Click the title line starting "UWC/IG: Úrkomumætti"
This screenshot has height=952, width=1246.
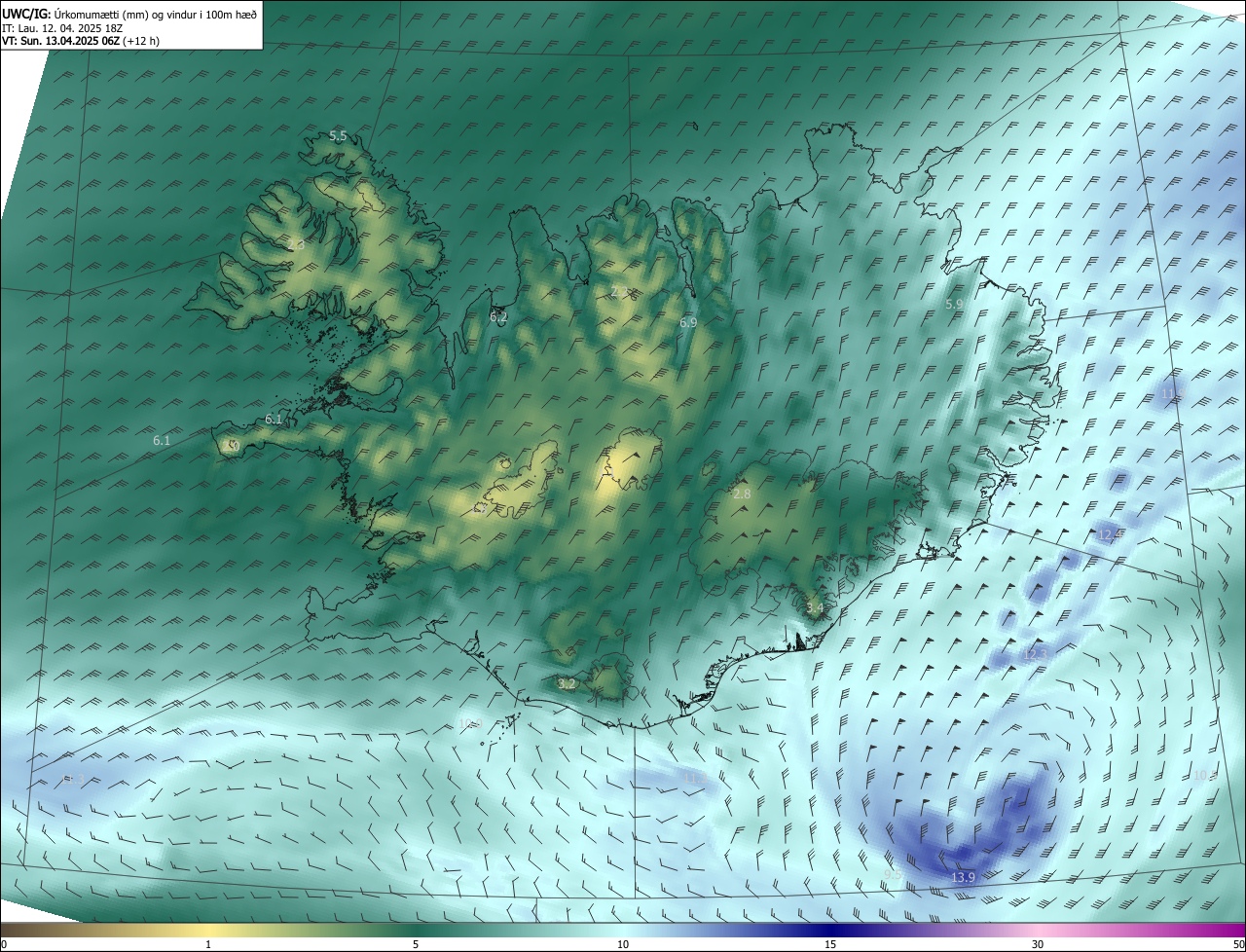[129, 14]
